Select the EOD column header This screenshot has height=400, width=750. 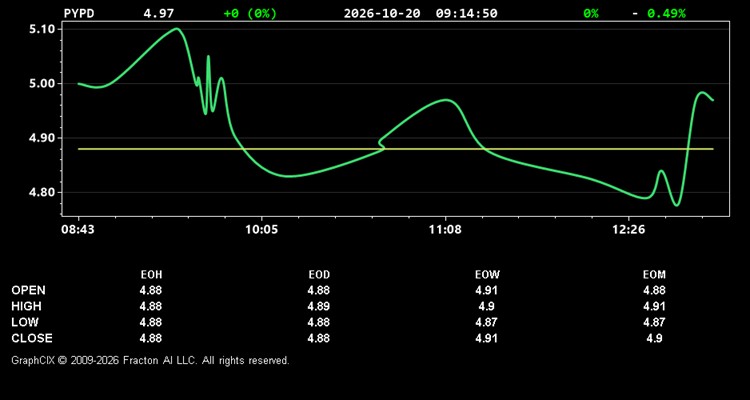point(319,275)
